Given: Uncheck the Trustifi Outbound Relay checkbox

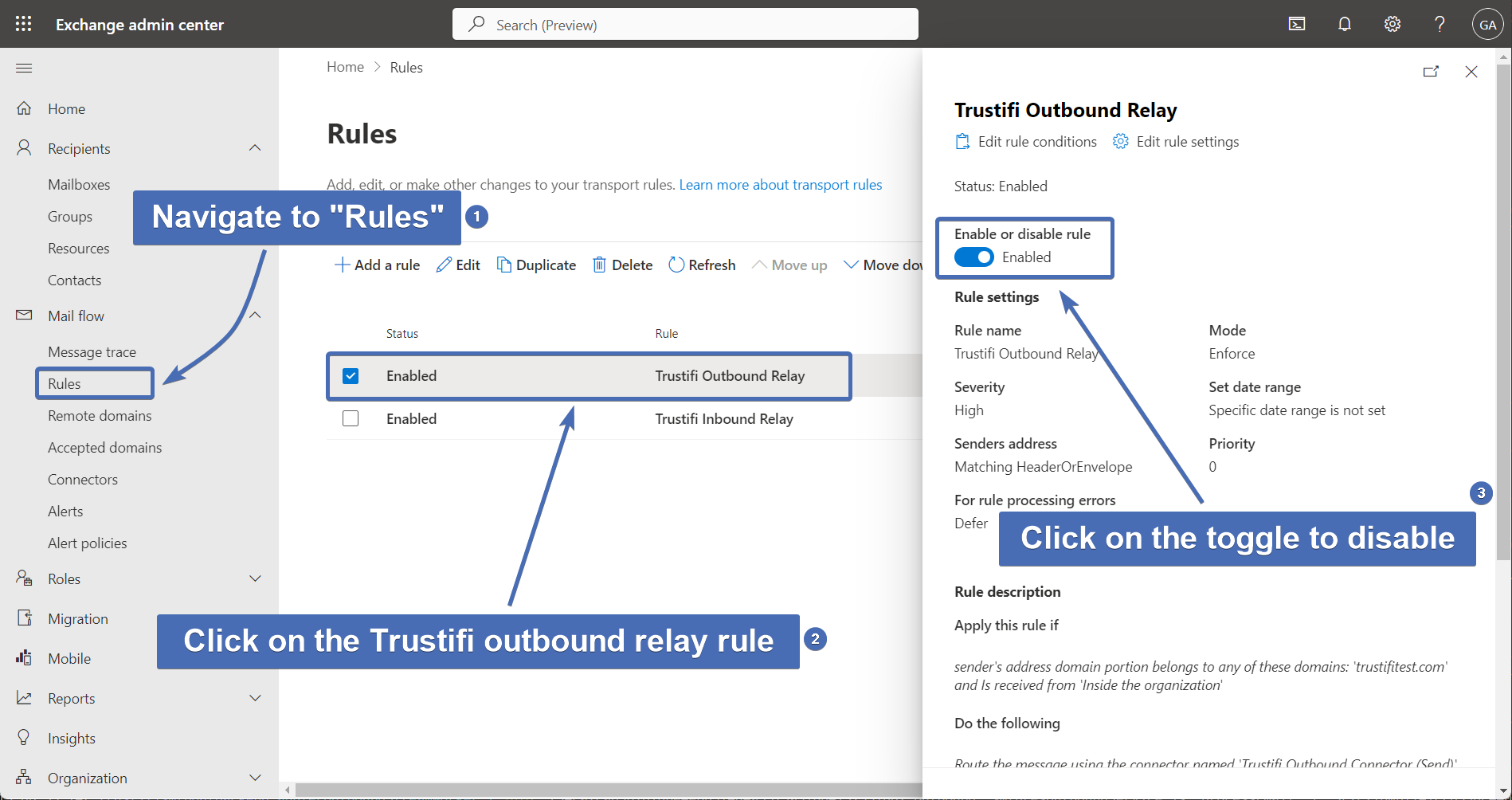Looking at the screenshot, I should pyautogui.click(x=351, y=376).
